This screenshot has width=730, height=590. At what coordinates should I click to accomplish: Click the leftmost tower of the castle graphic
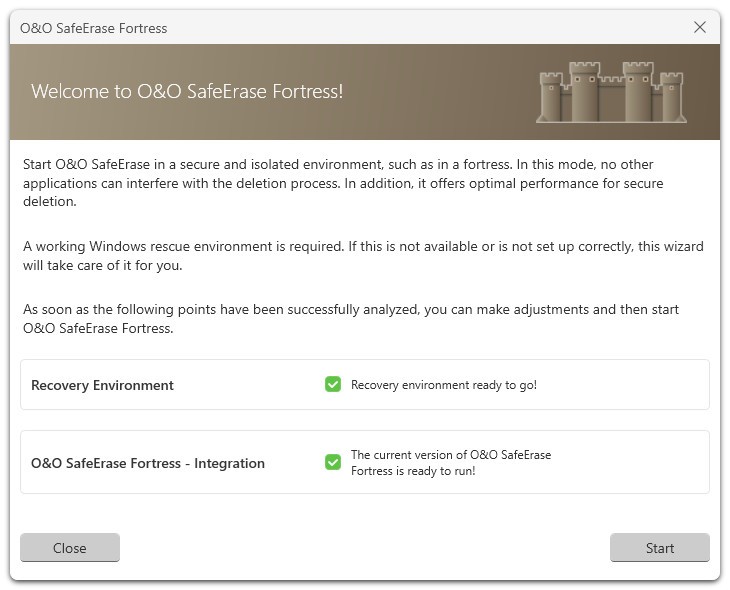pos(550,96)
